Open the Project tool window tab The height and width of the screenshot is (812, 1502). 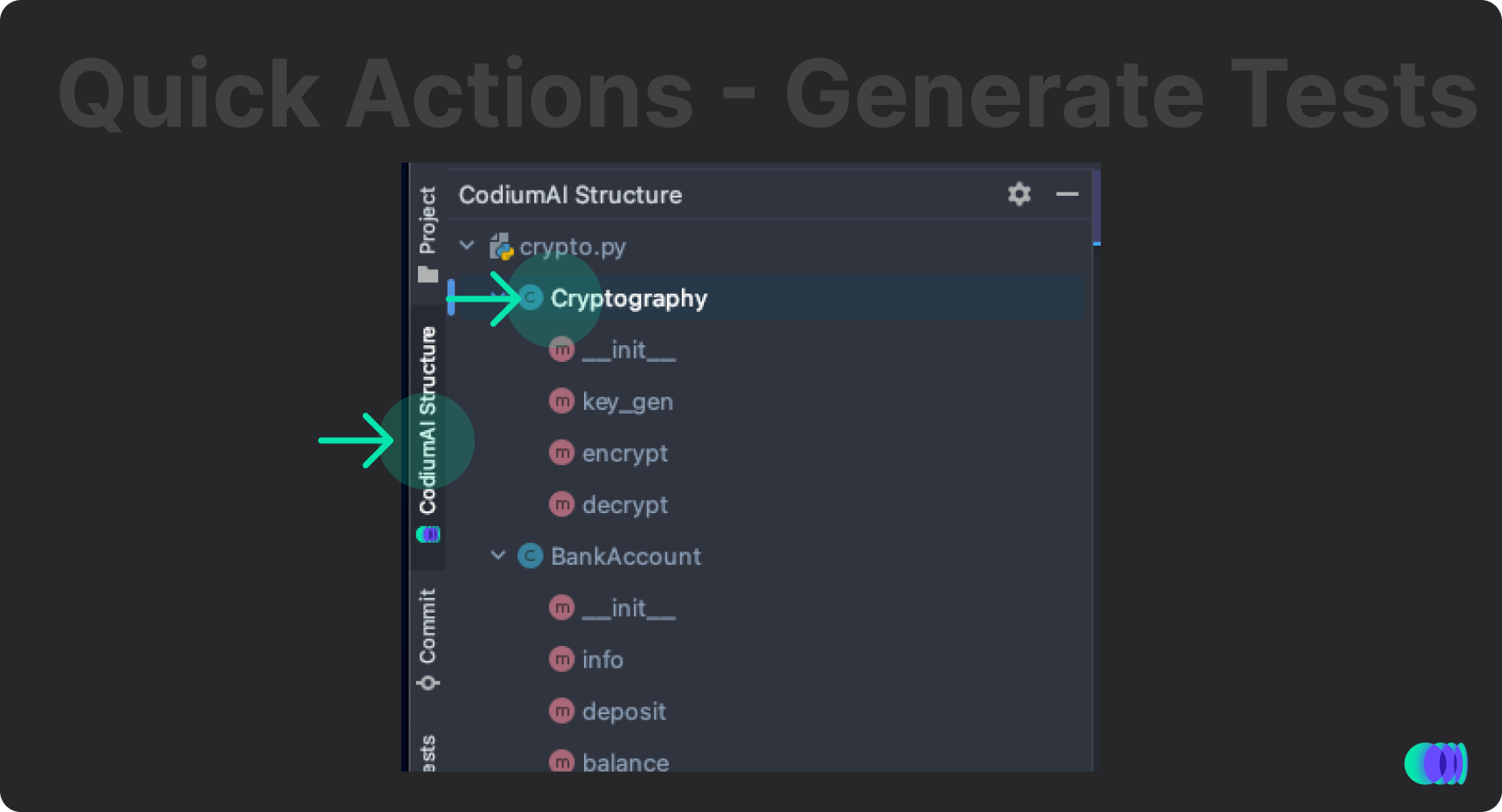point(428,219)
